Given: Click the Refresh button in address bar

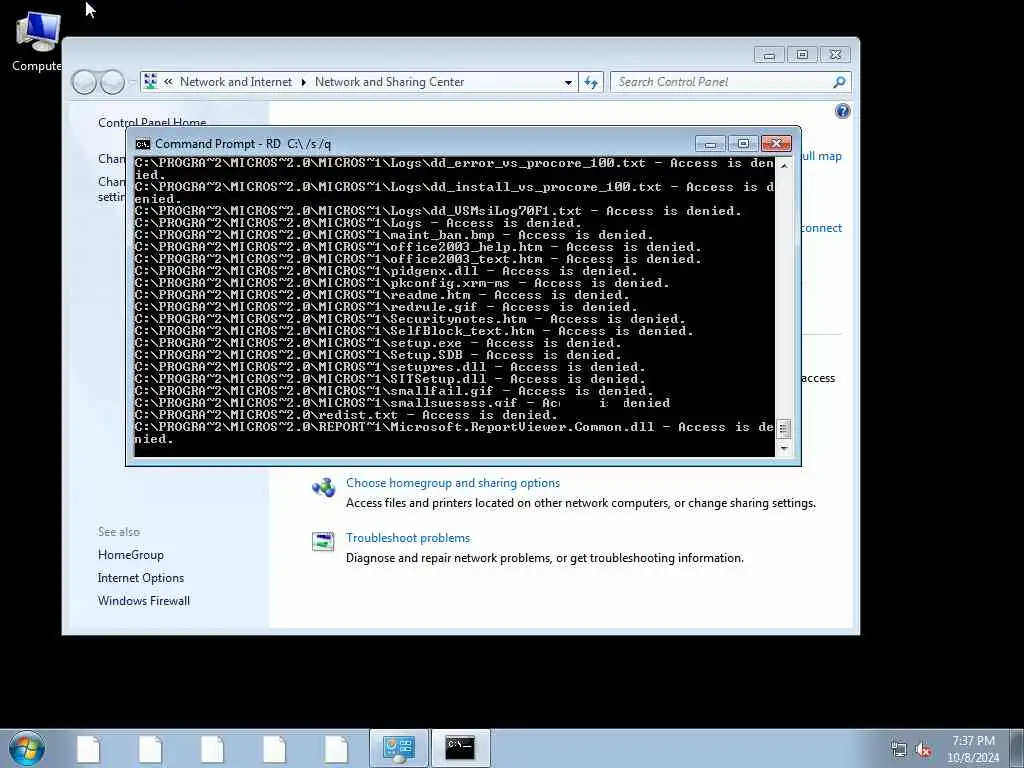Looking at the screenshot, I should click(591, 82).
